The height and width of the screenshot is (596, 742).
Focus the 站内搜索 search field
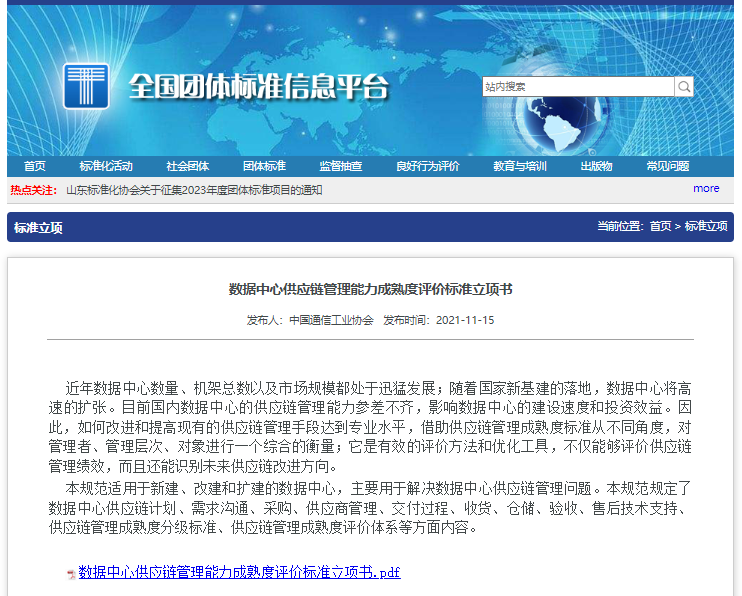coord(578,87)
